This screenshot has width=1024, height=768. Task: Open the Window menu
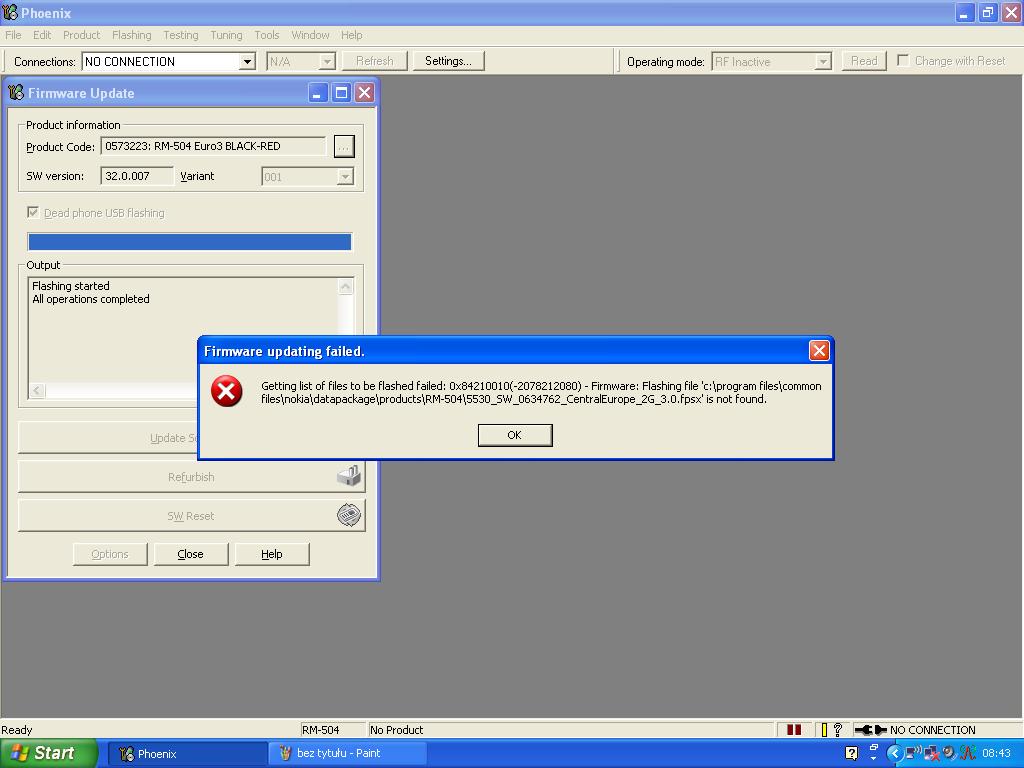click(x=310, y=35)
